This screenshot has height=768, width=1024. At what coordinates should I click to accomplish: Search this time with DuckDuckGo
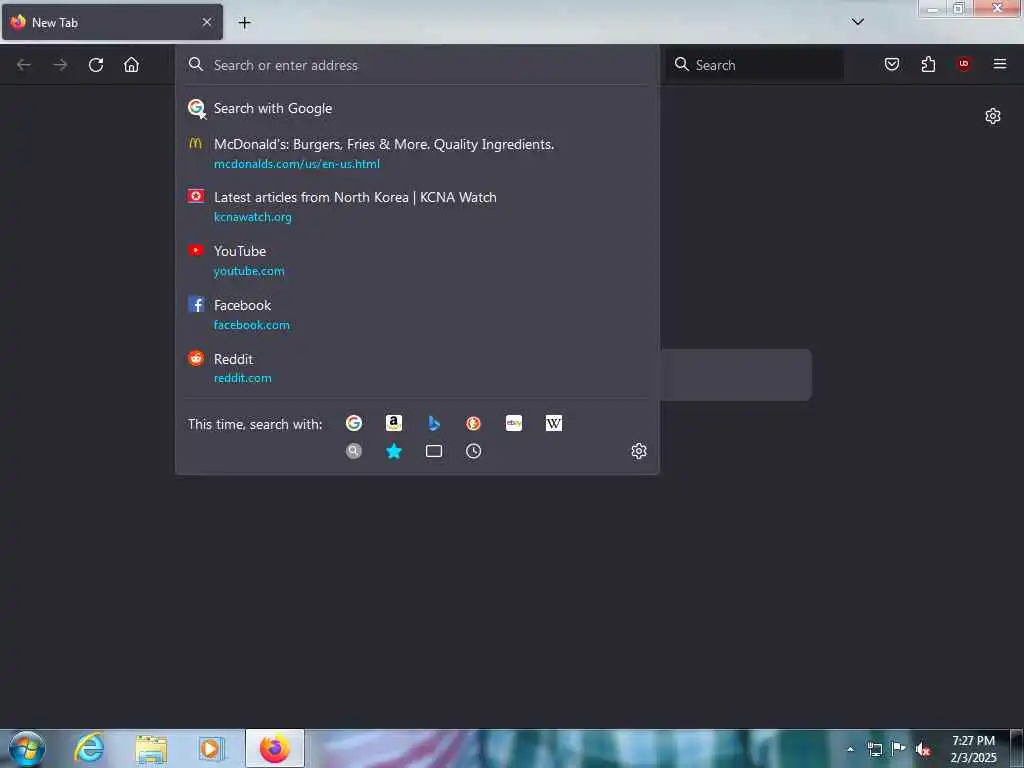473,423
